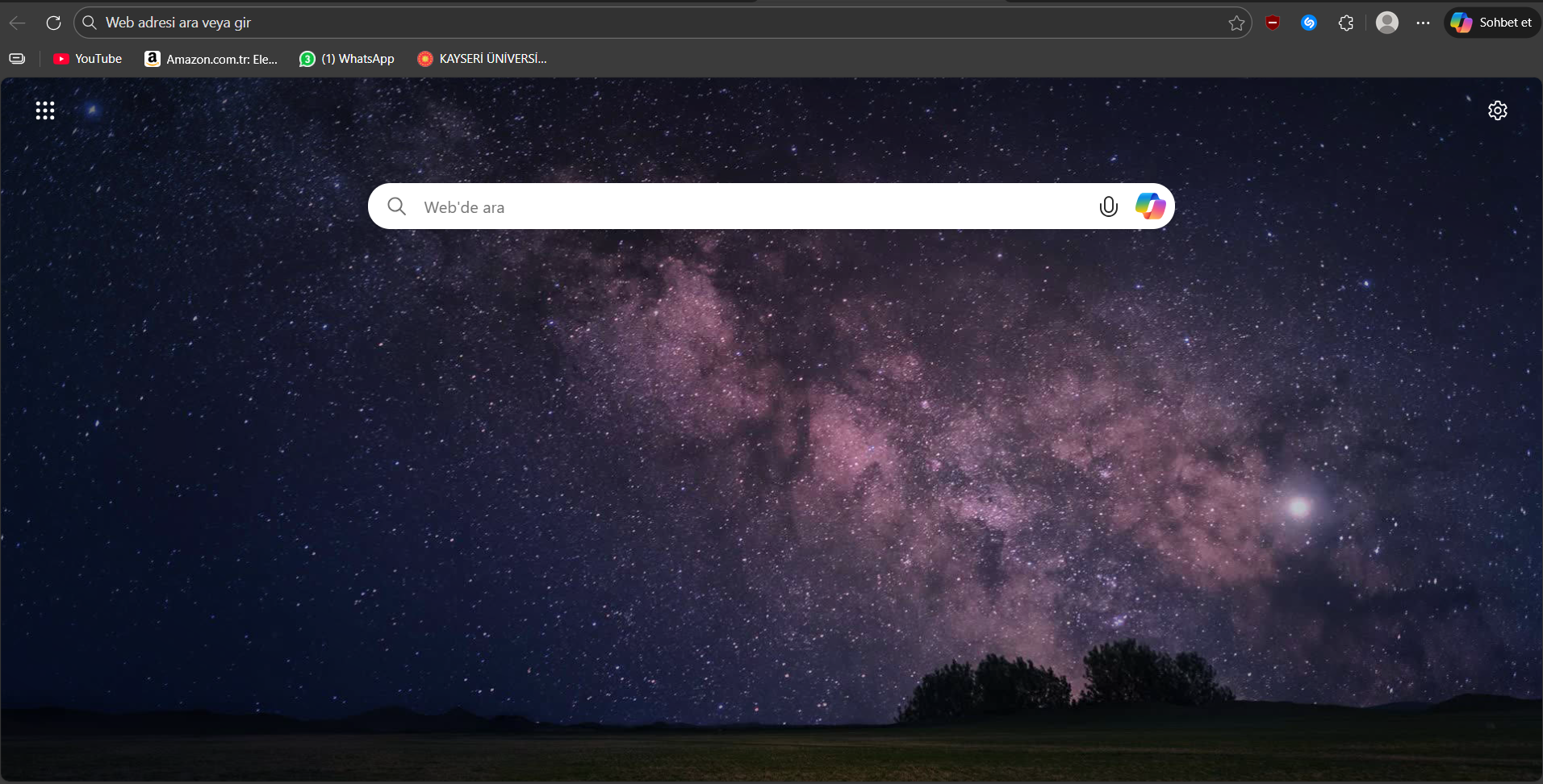Screen dimensions: 1543x784
Task: Add page to favorites star icon
Action: tap(1236, 23)
